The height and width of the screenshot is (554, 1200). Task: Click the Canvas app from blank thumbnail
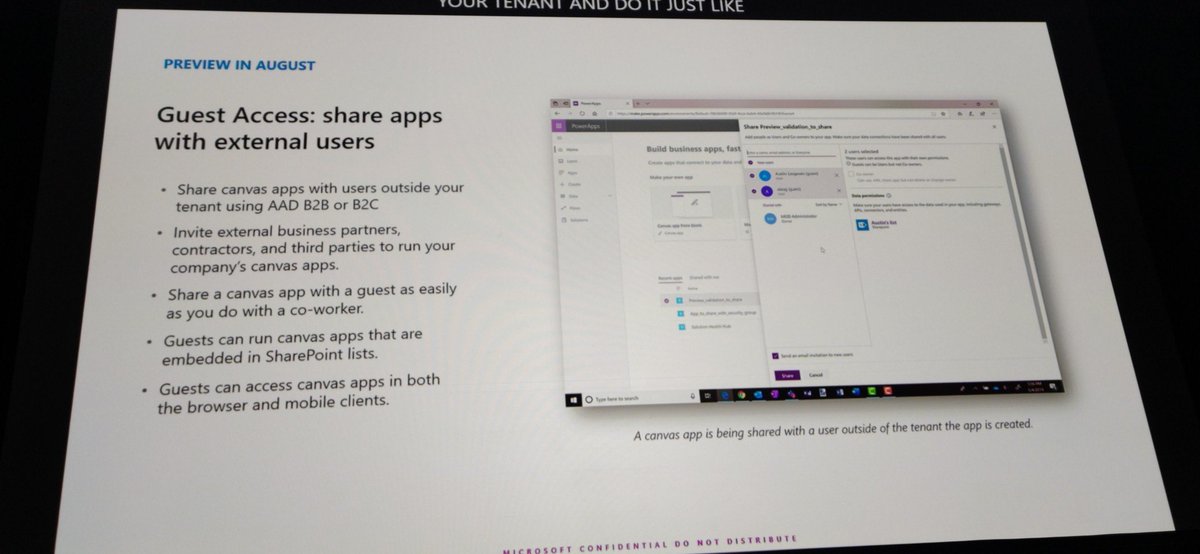pyautogui.click(x=693, y=201)
